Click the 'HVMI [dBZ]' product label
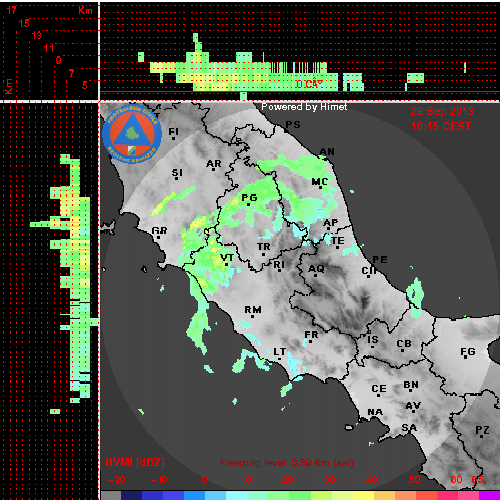Image resolution: width=500 pixels, height=500 pixels. coord(135,462)
